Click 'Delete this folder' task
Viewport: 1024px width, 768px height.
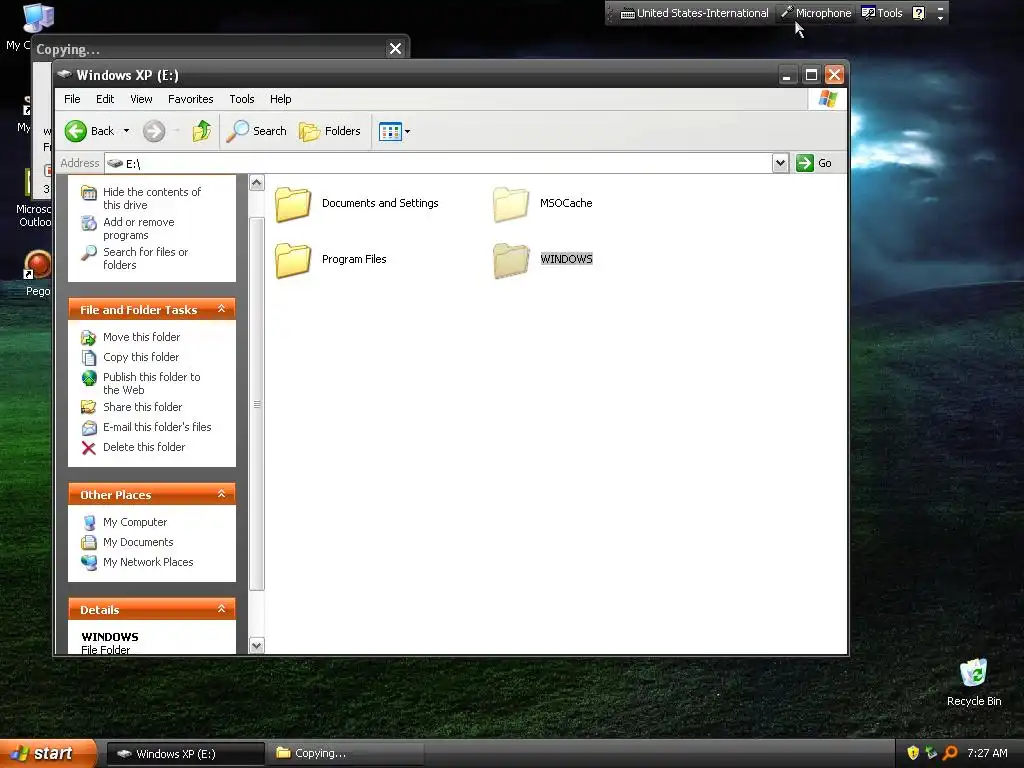[x=144, y=447]
